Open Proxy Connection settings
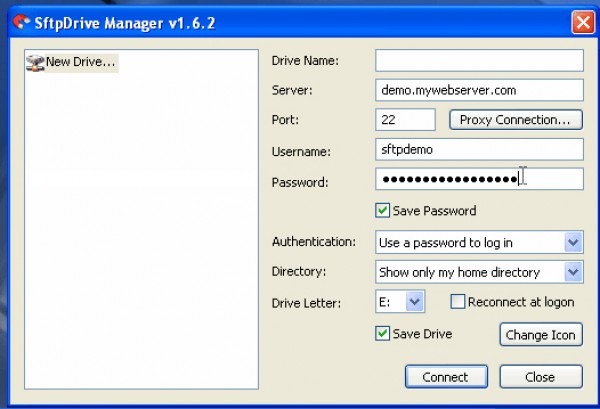The width and height of the screenshot is (600, 409). pyautogui.click(x=515, y=120)
